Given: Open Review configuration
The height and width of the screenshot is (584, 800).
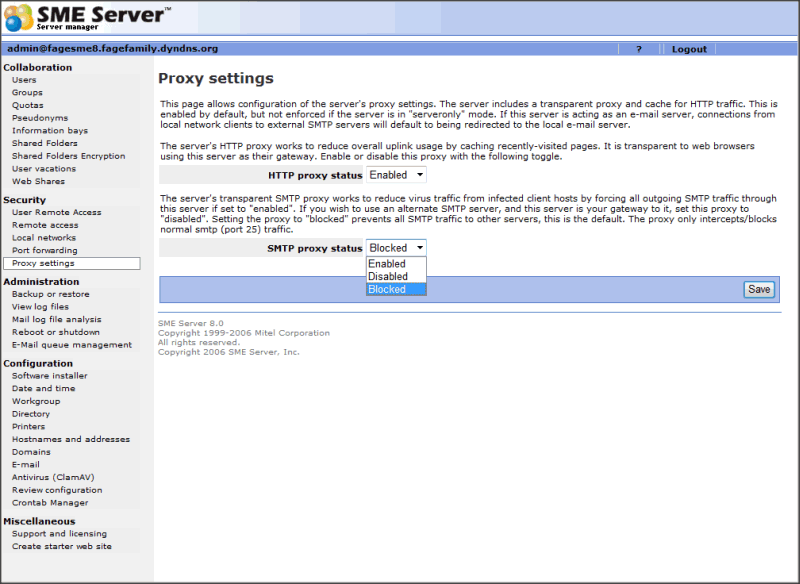Looking at the screenshot, I should point(57,490).
